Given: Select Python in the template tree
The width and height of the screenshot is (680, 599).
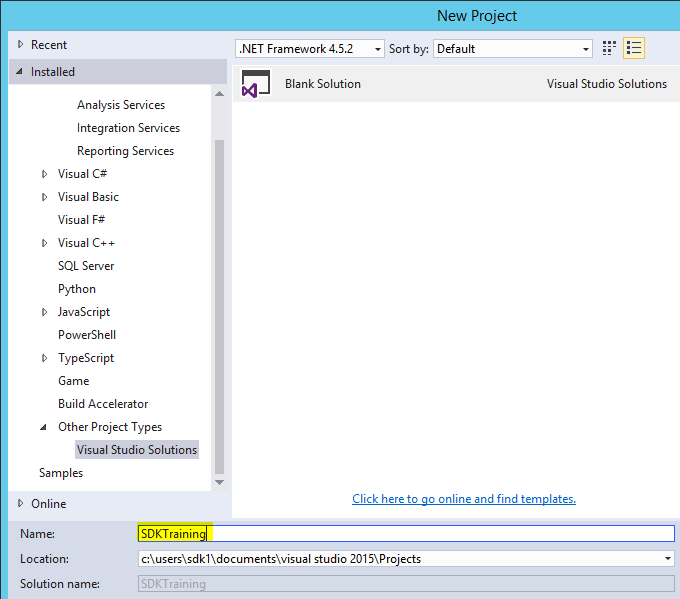Looking at the screenshot, I should click(x=77, y=289).
